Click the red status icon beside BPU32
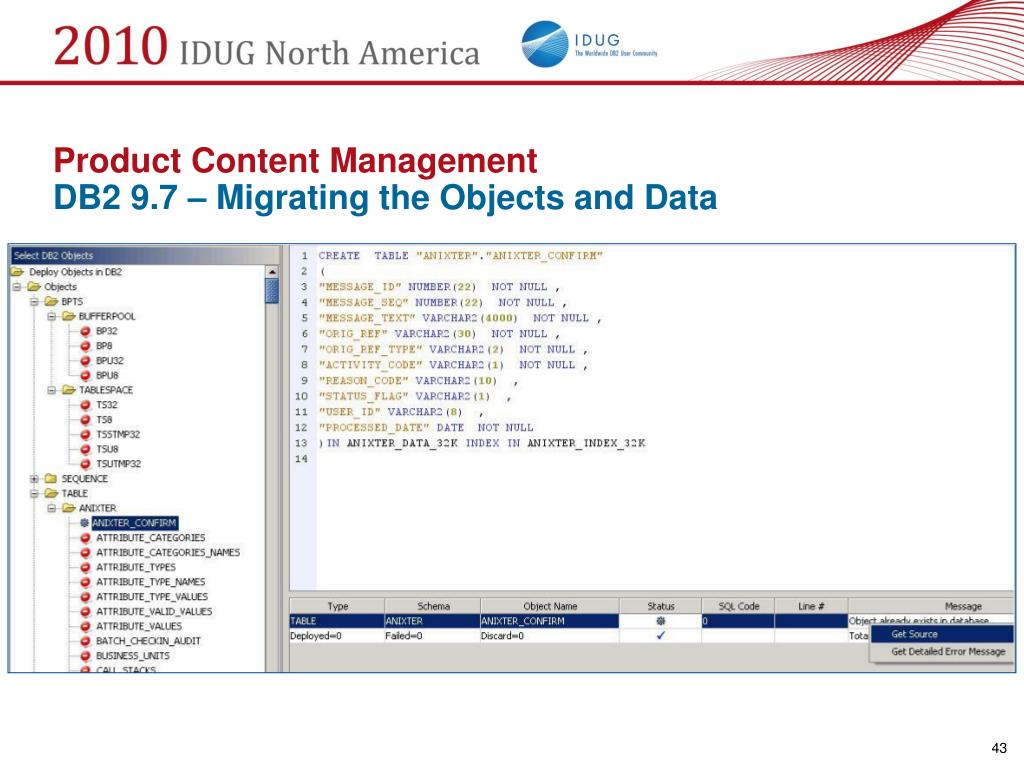This screenshot has height=768, width=1024. coord(85,360)
